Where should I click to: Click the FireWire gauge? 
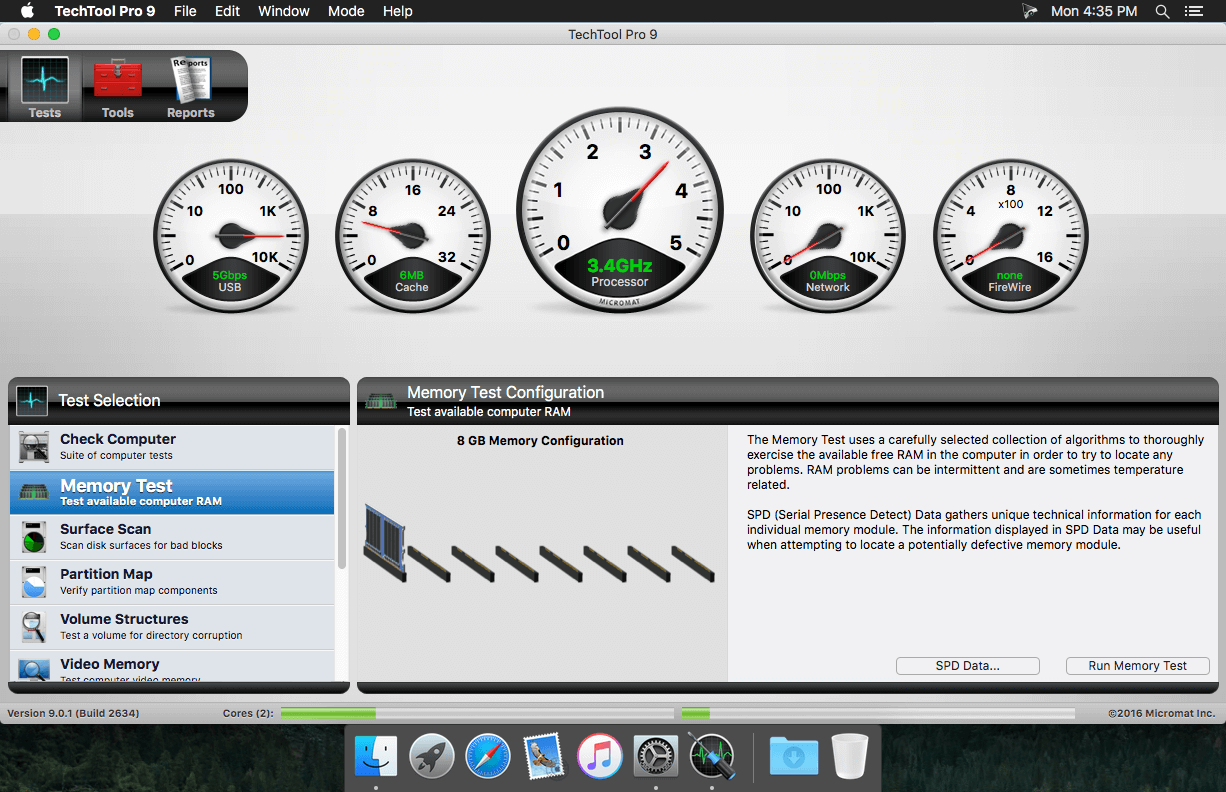(1010, 237)
